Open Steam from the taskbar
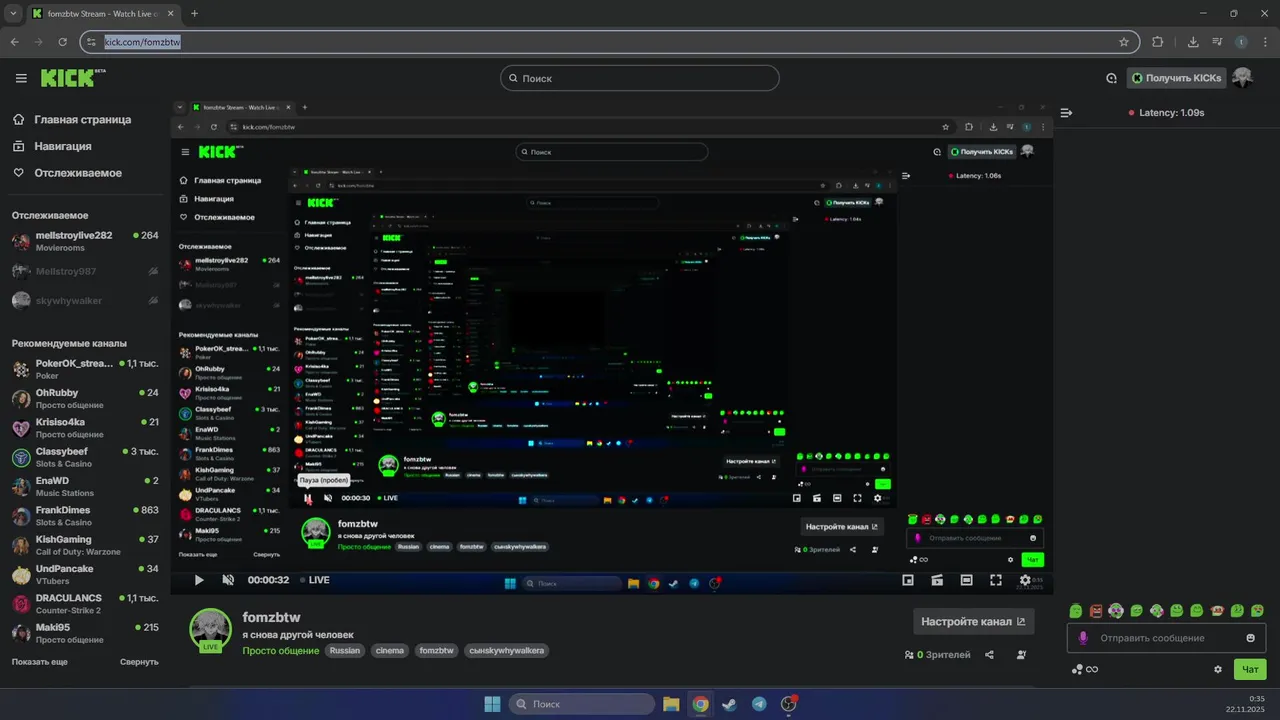Viewport: 1280px width, 720px height. click(x=730, y=704)
